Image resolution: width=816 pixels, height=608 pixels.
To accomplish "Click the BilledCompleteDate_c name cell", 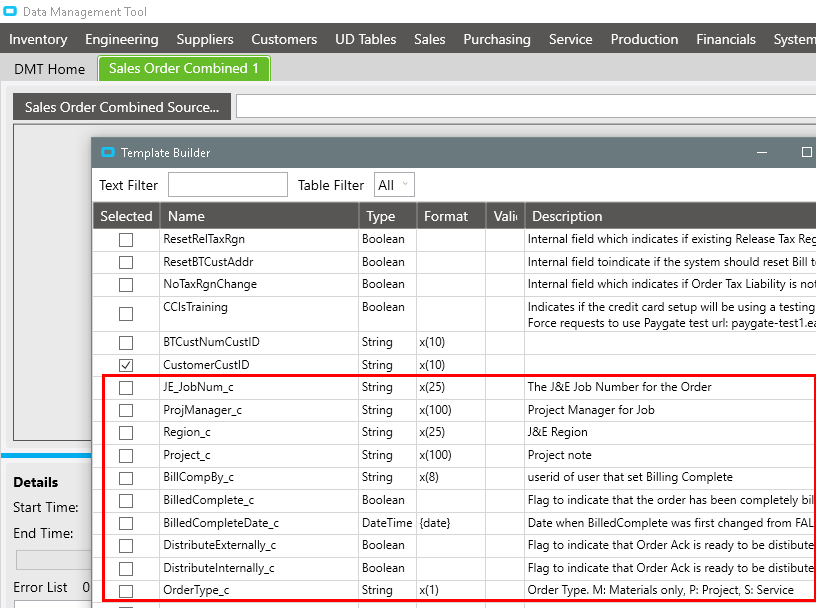I will click(x=259, y=523).
